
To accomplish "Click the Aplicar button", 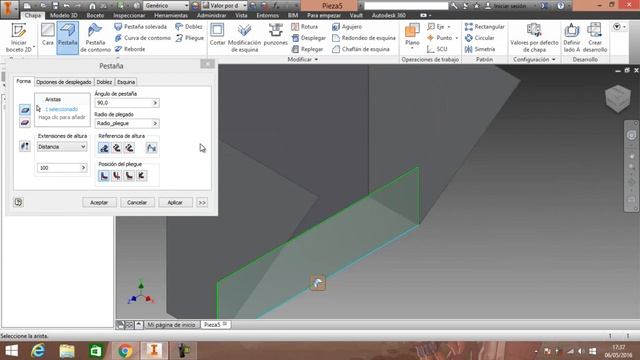I will coord(175,202).
